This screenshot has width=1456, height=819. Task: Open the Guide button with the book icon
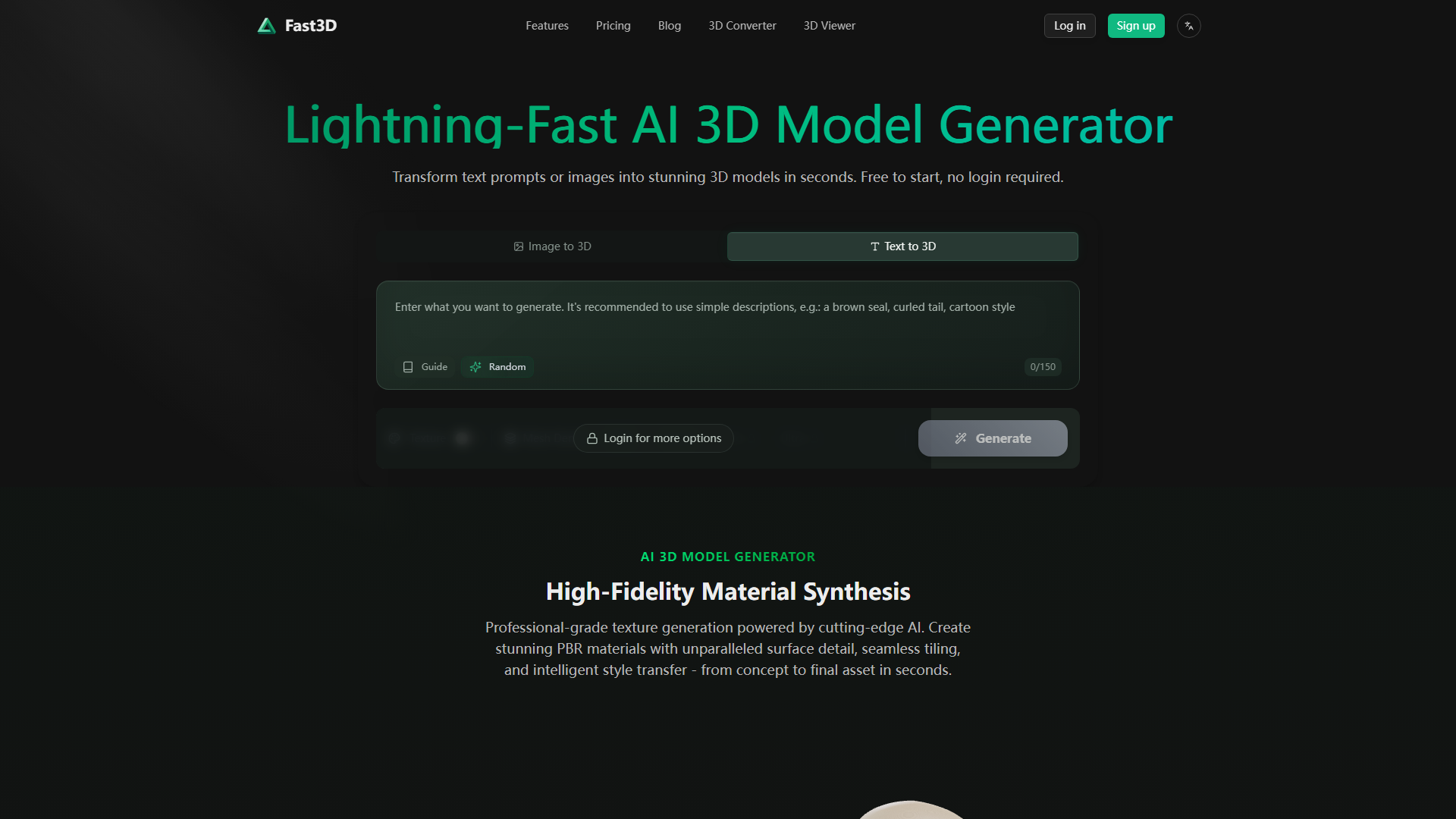click(x=425, y=367)
